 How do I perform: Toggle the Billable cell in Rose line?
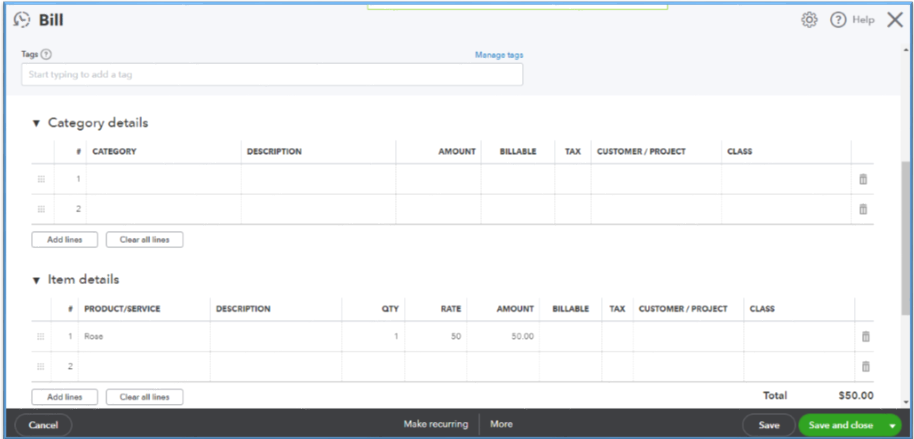point(571,336)
